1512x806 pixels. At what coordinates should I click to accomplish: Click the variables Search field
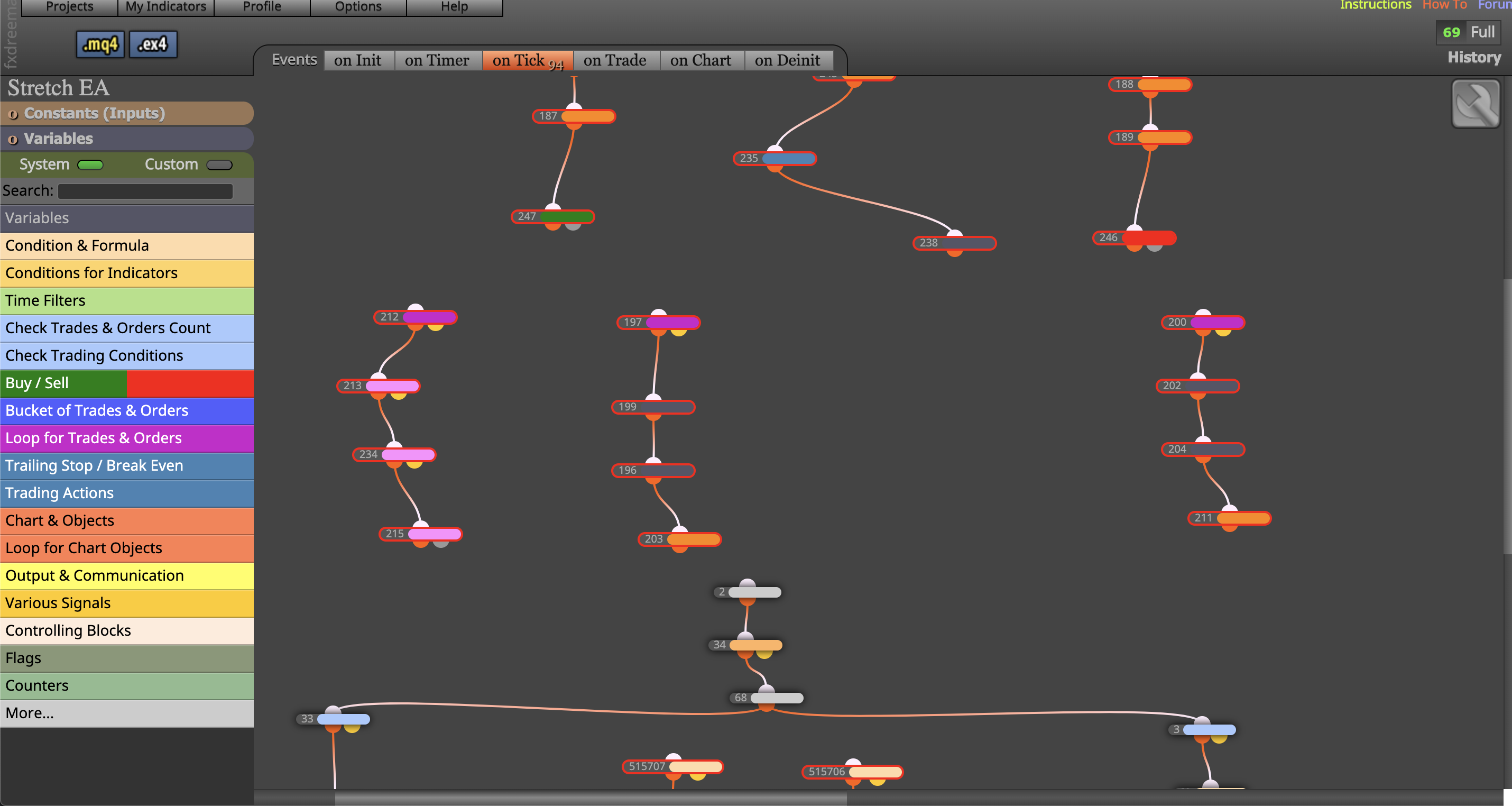(145, 191)
